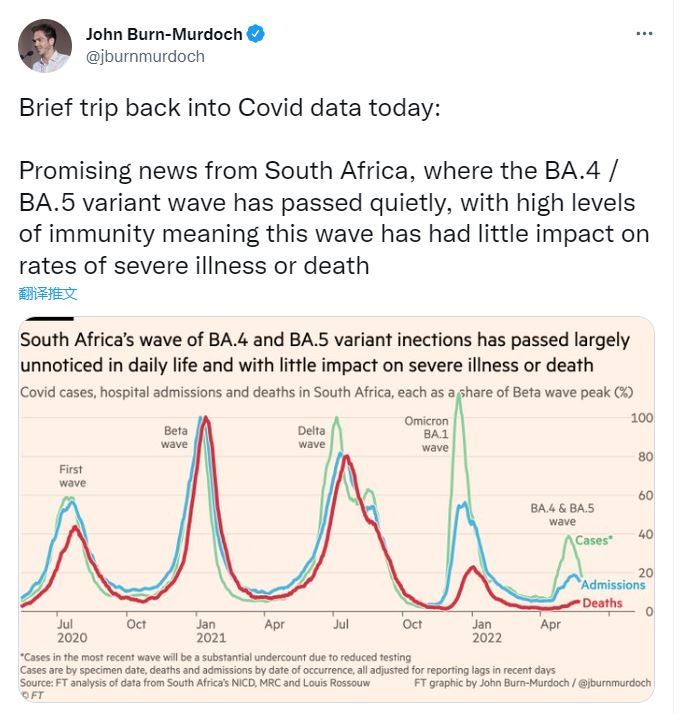Click the red Deaths line label

click(x=602, y=603)
